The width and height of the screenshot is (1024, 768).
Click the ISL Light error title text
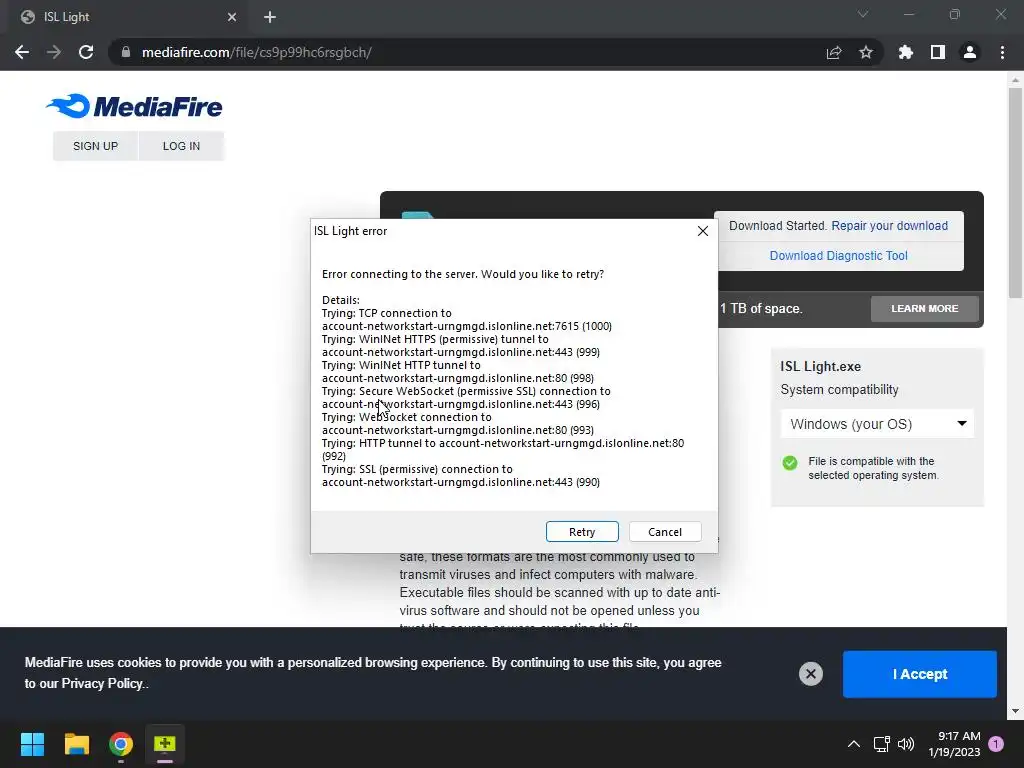pyautogui.click(x=350, y=231)
